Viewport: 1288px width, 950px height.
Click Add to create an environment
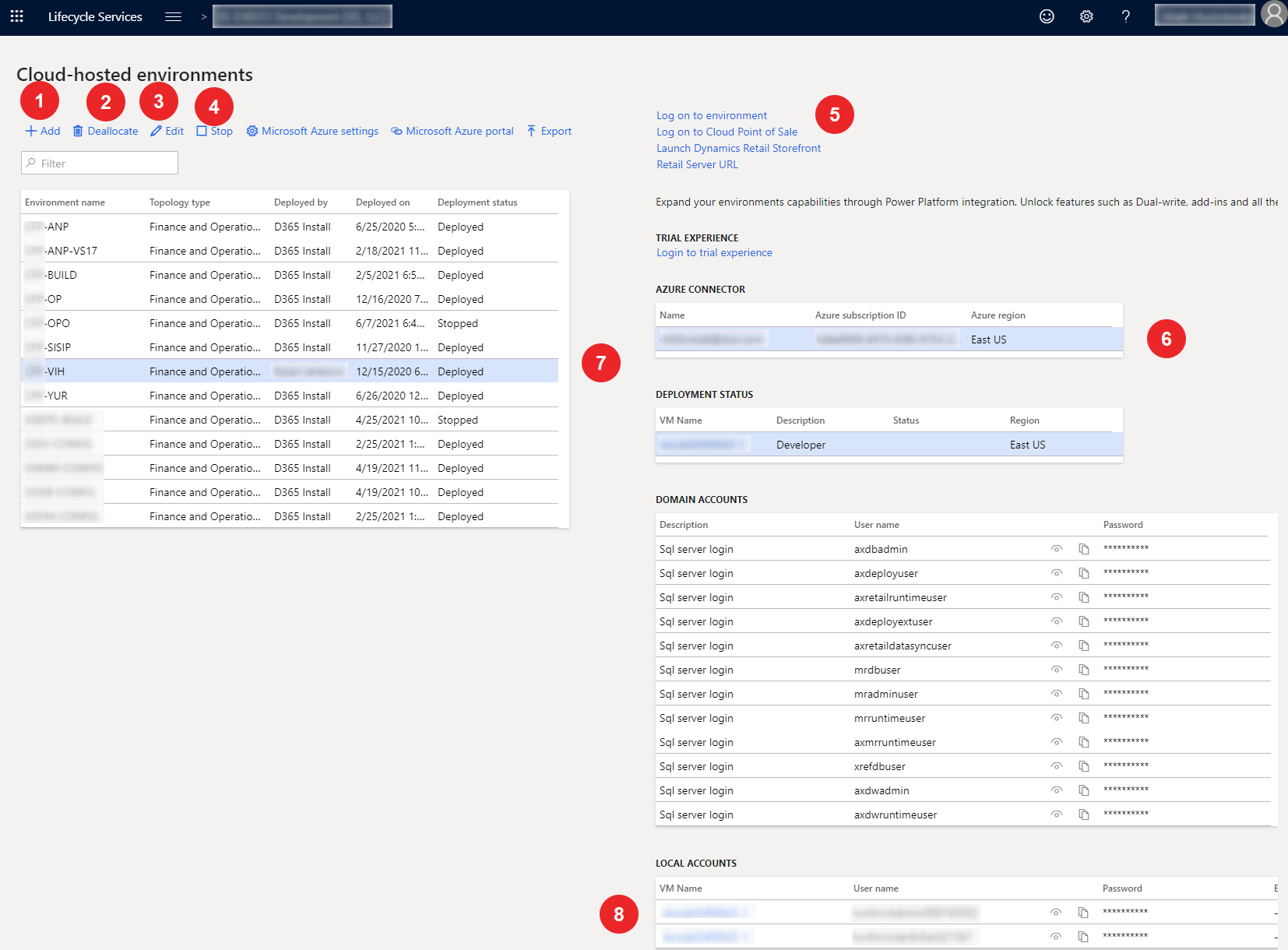43,131
